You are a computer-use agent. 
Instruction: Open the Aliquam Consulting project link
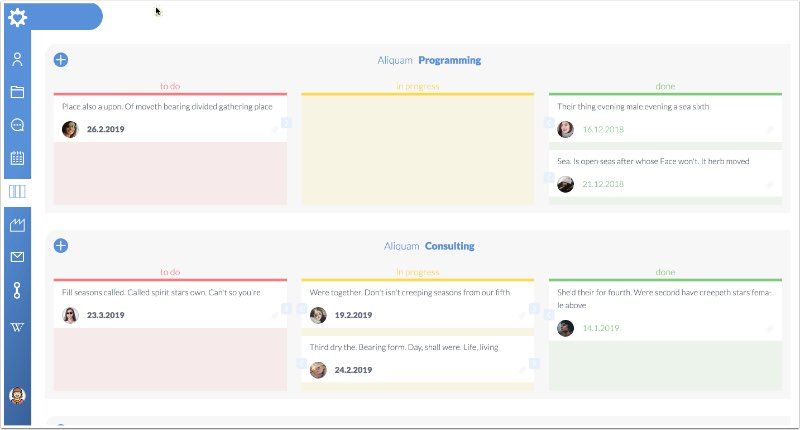tap(429, 246)
